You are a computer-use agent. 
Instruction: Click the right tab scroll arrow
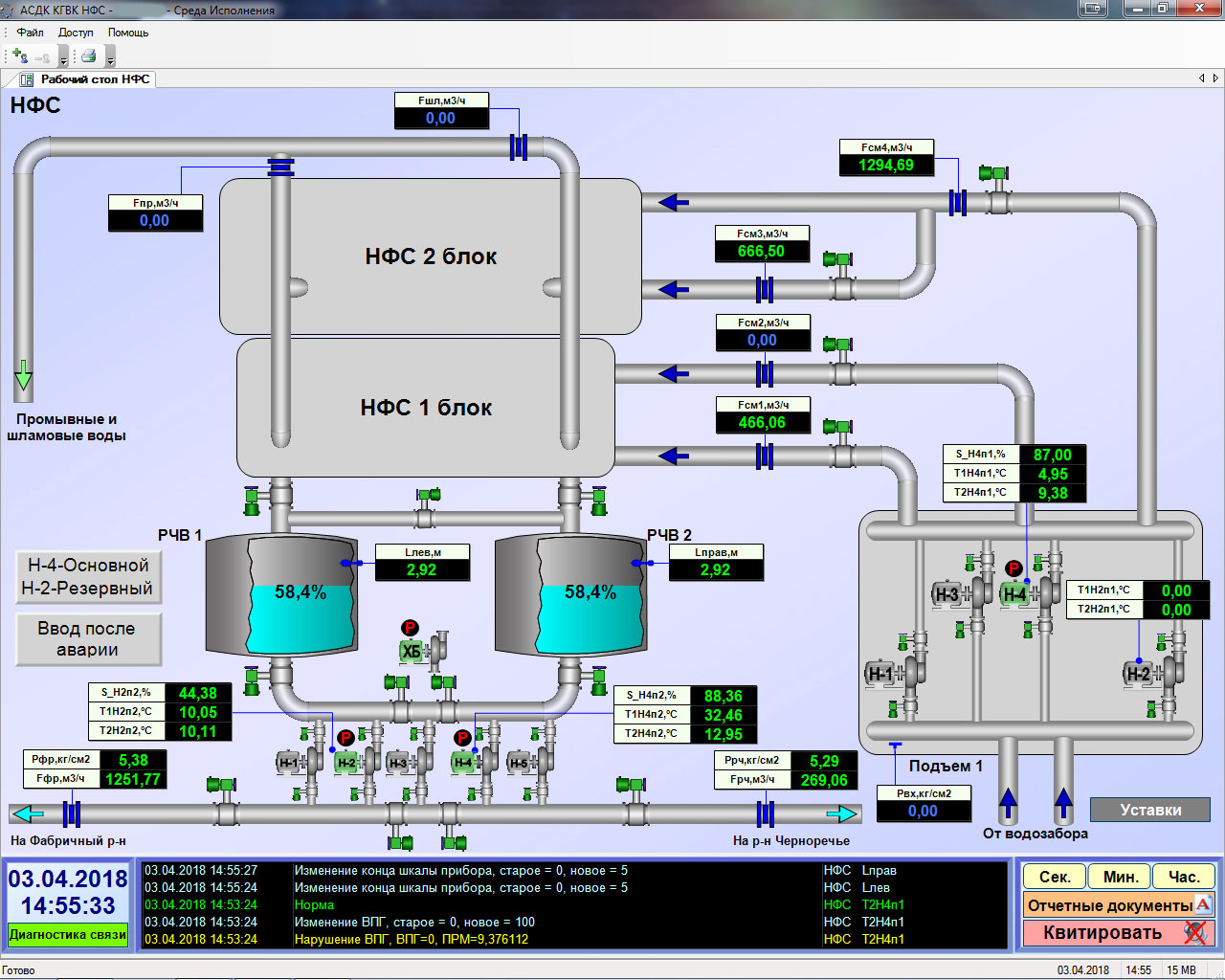1215,78
